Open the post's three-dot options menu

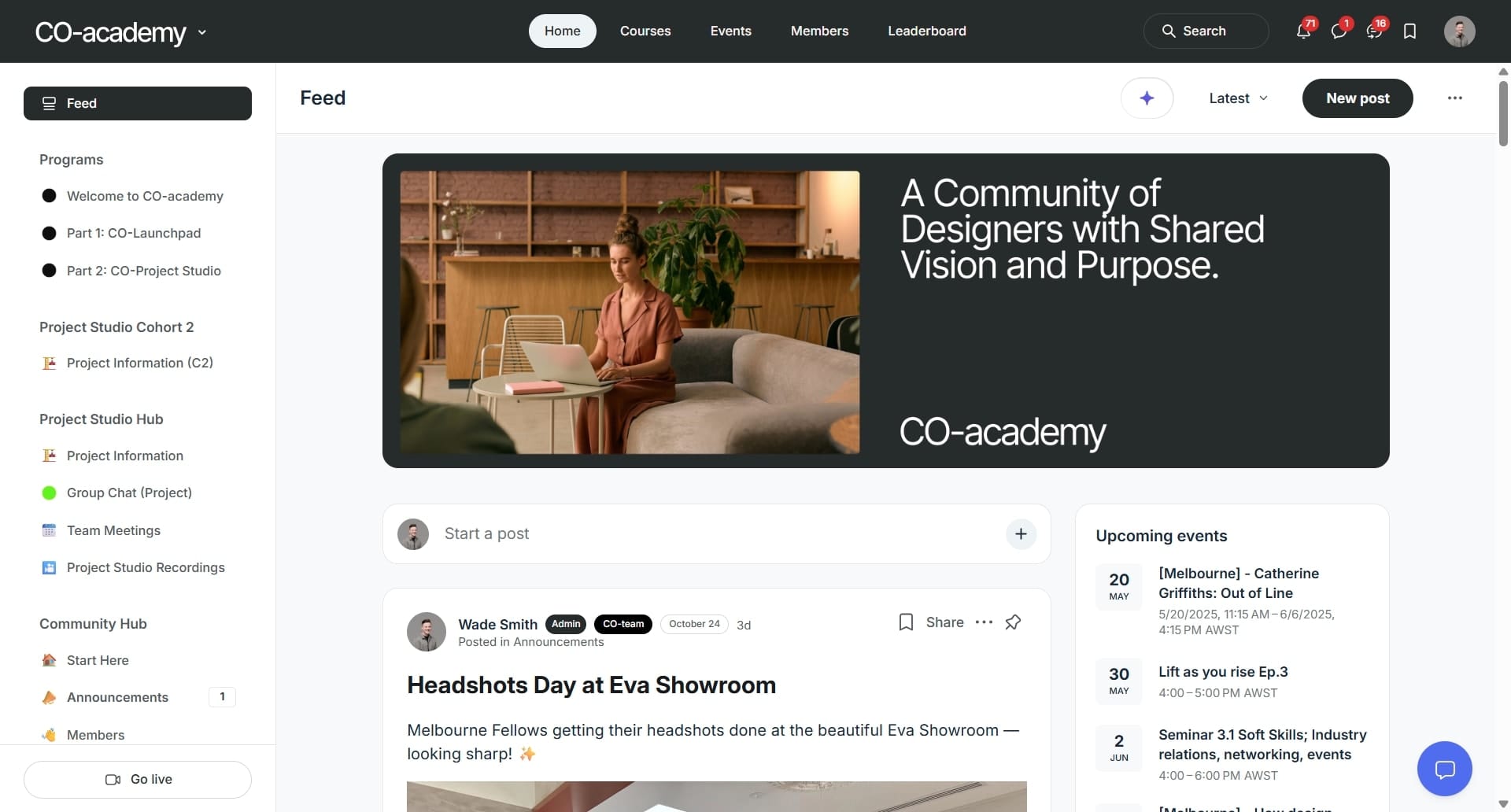coord(984,622)
